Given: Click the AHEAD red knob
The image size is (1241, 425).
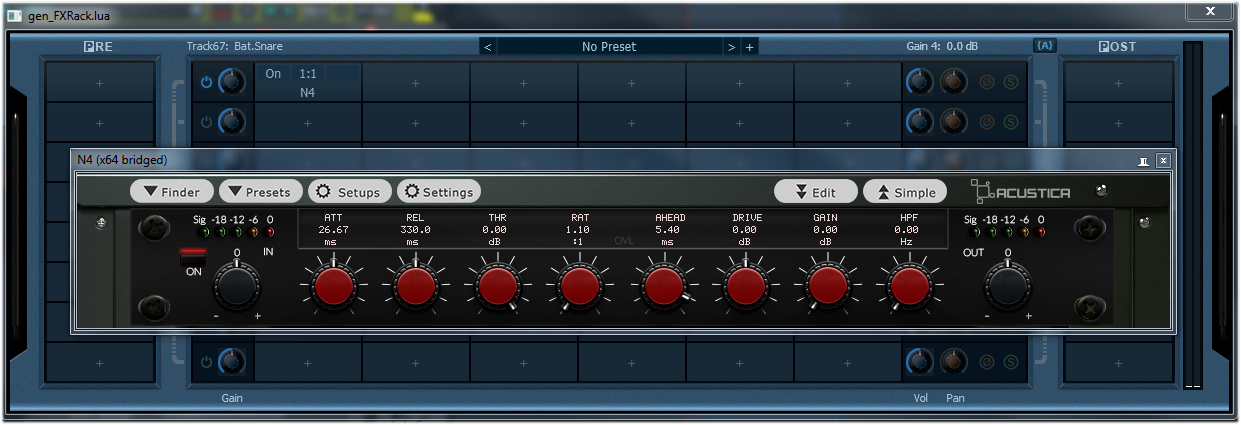Looking at the screenshot, I should pos(662,287).
